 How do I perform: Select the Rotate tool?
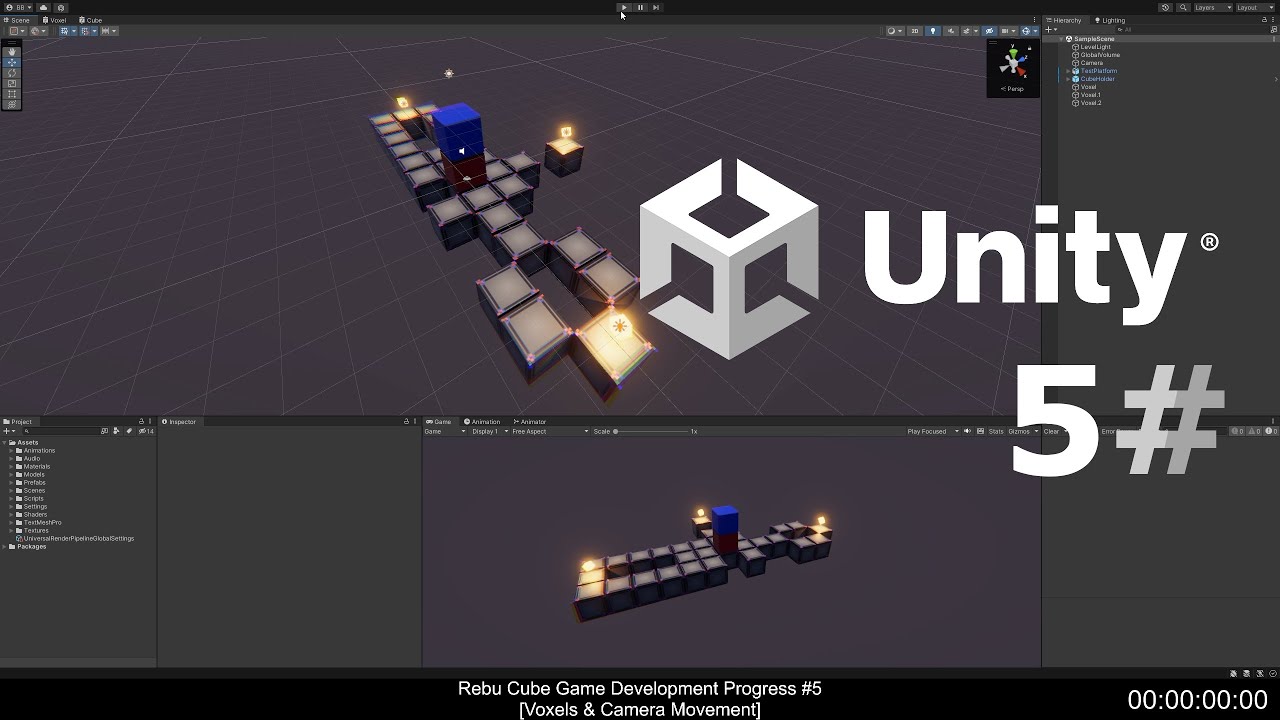(12, 73)
